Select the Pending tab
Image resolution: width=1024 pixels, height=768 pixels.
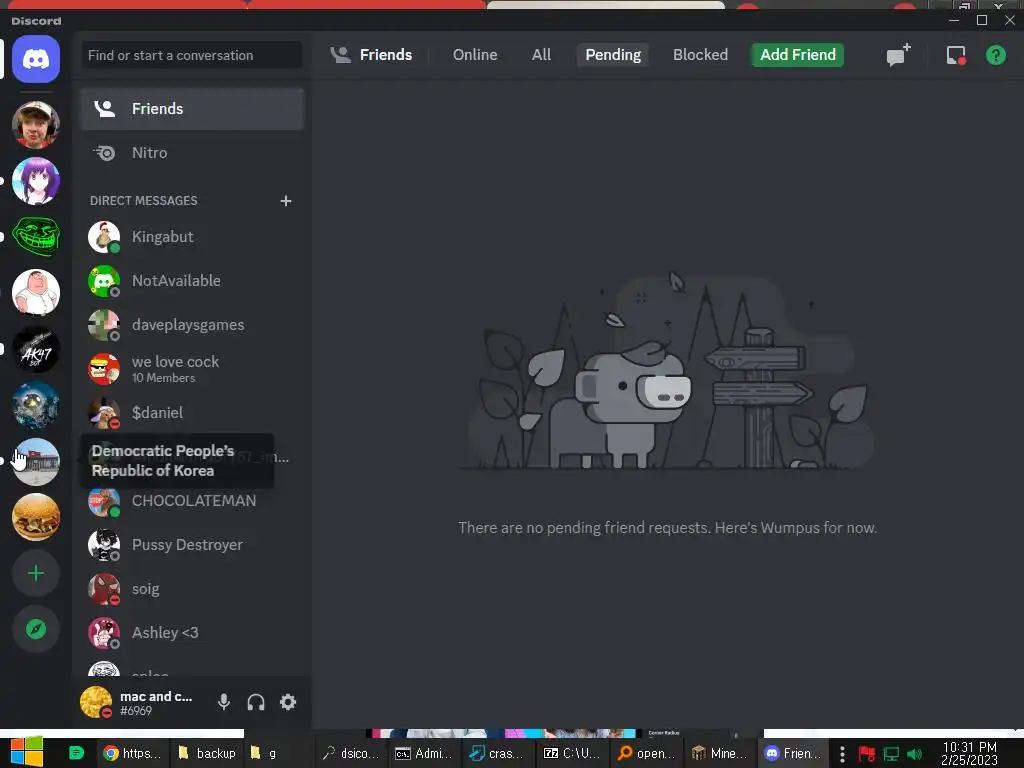coord(613,55)
